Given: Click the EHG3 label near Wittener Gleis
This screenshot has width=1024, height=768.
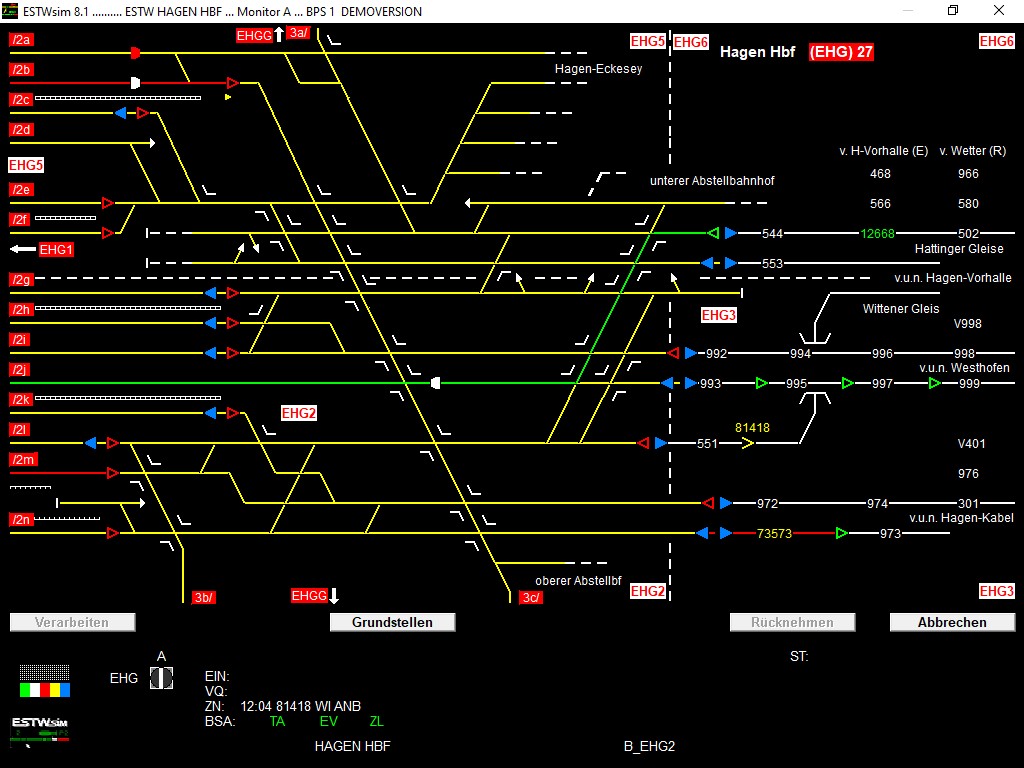Looking at the screenshot, I should pyautogui.click(x=718, y=315).
